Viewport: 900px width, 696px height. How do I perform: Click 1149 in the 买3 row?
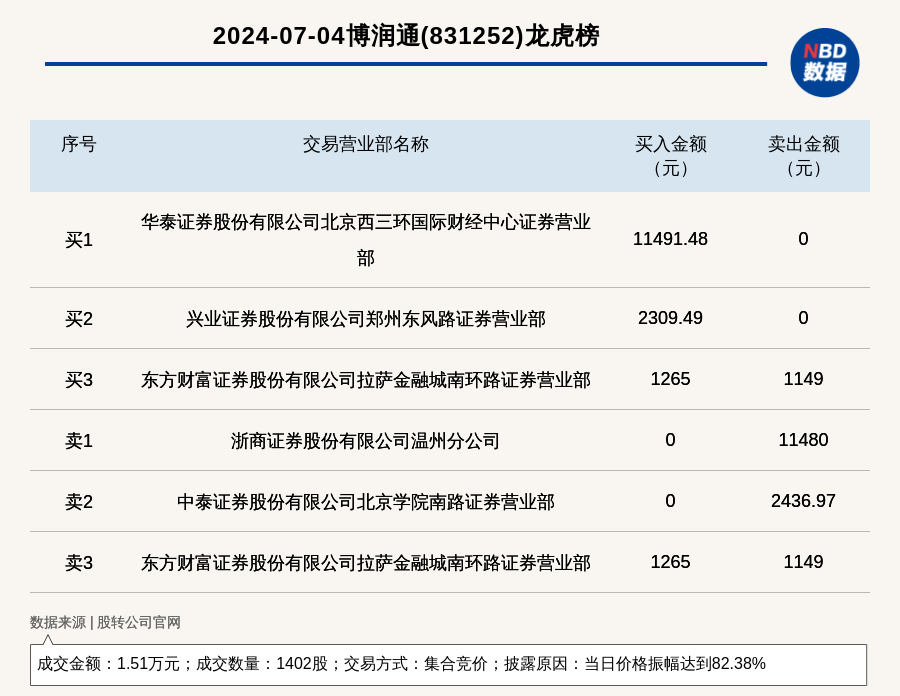pos(804,379)
